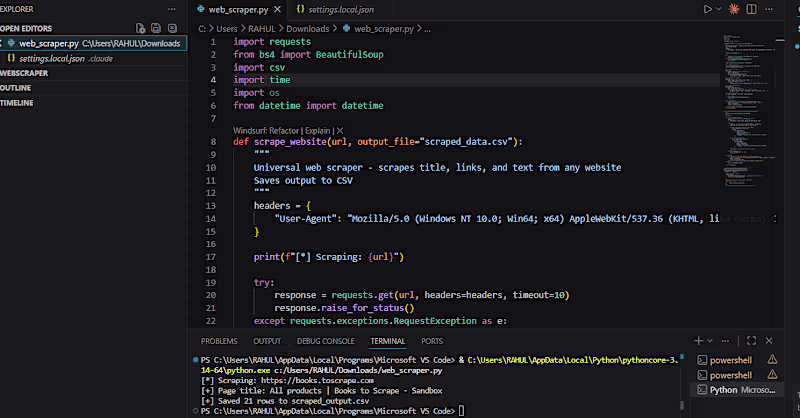Image resolution: width=800 pixels, height=418 pixels.
Task: Open the terminal panel ellipsis menu
Action: [725, 340]
